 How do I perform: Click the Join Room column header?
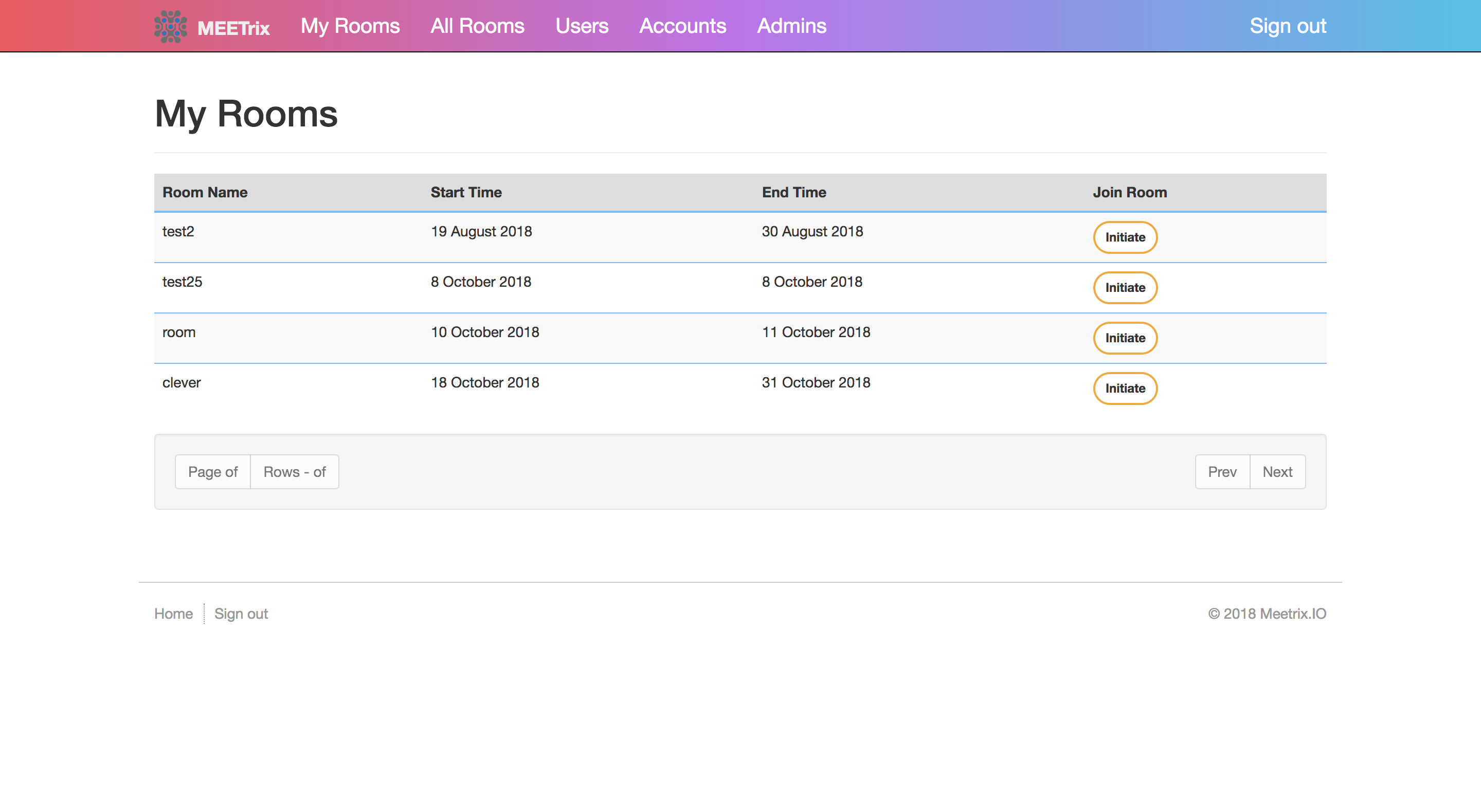point(1130,193)
